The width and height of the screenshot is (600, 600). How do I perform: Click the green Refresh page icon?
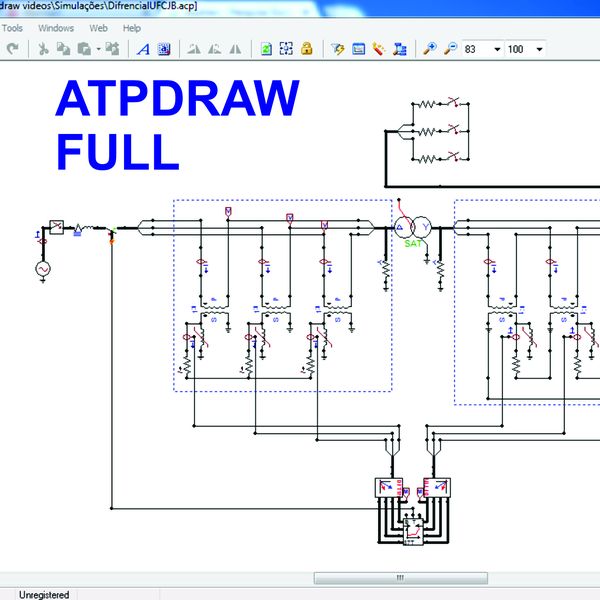point(266,49)
